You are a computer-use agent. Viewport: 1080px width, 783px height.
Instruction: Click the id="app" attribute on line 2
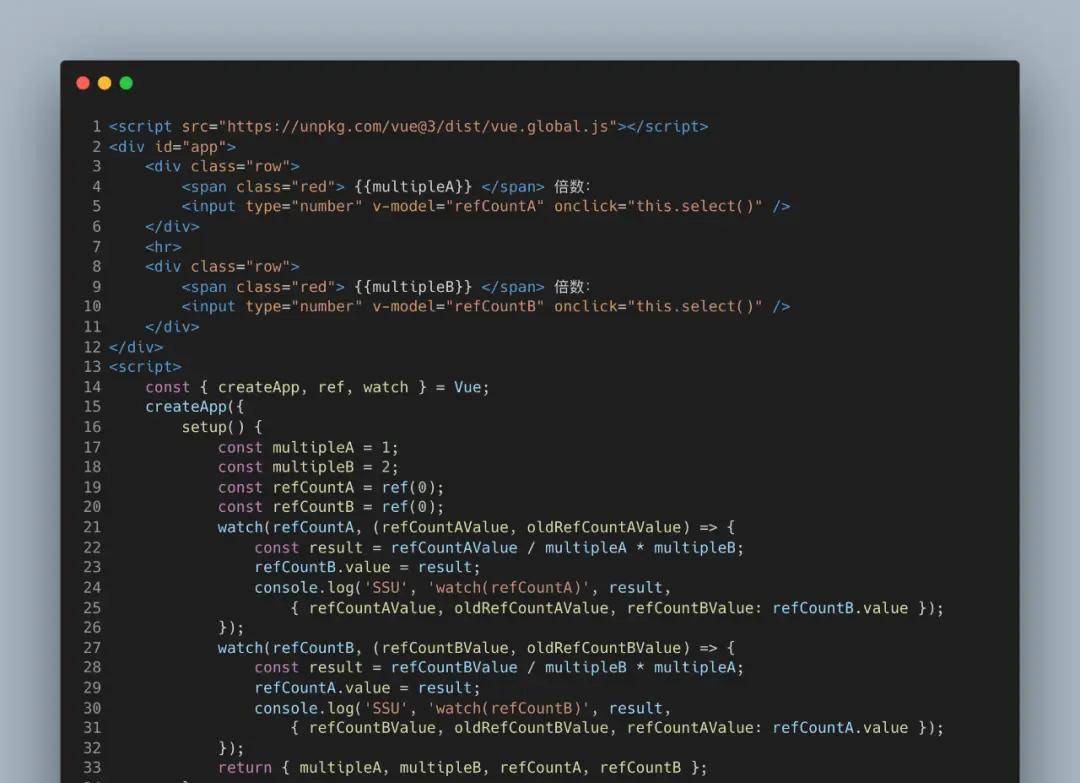(x=190, y=146)
